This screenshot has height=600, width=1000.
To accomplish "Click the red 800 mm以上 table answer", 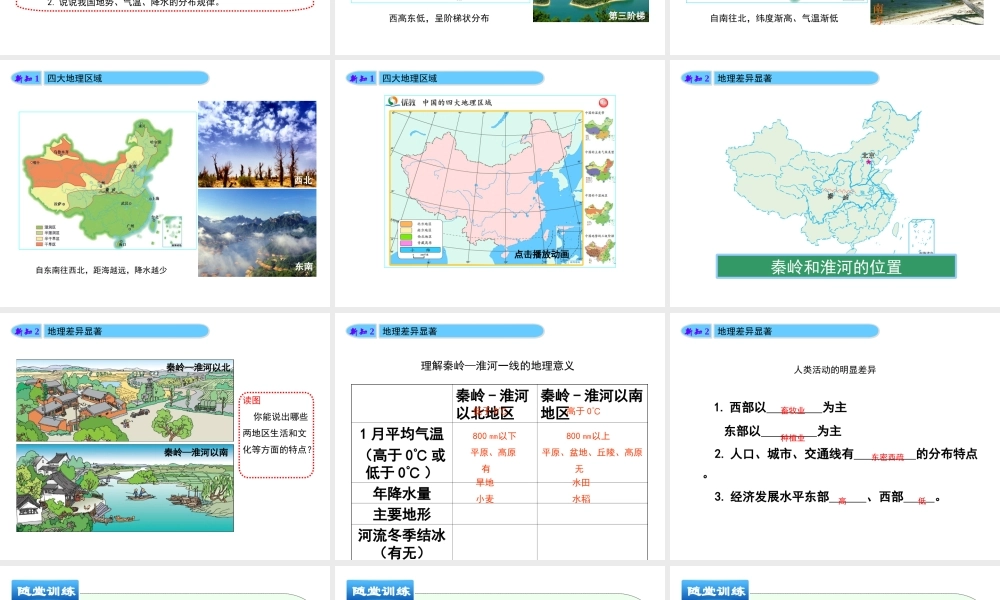I will pyautogui.click(x=588, y=436).
